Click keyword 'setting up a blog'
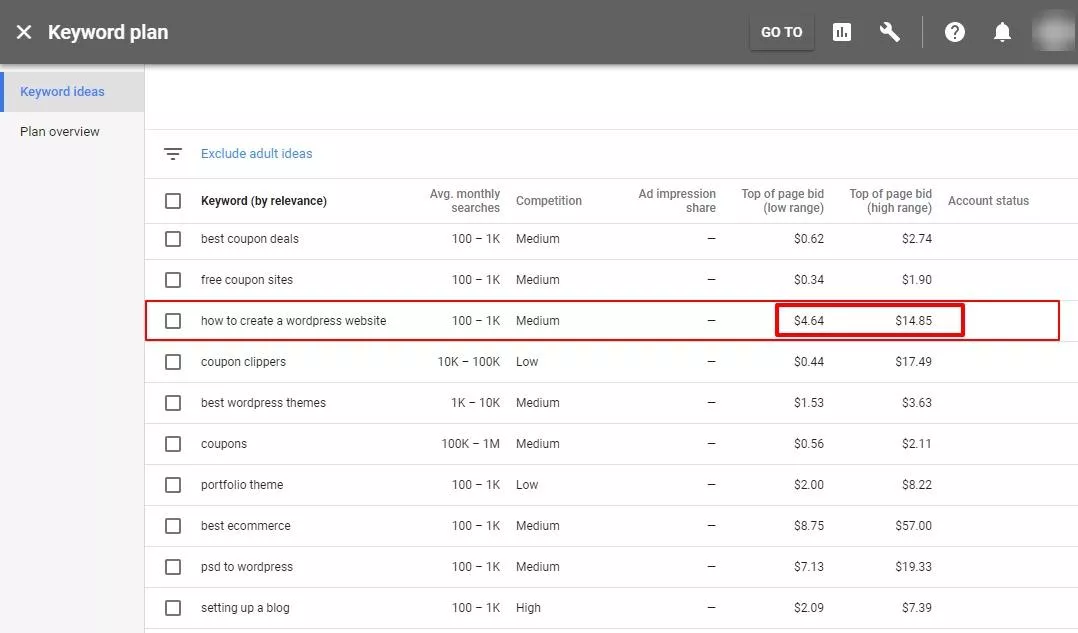This screenshot has height=633, width=1078. click(x=245, y=608)
